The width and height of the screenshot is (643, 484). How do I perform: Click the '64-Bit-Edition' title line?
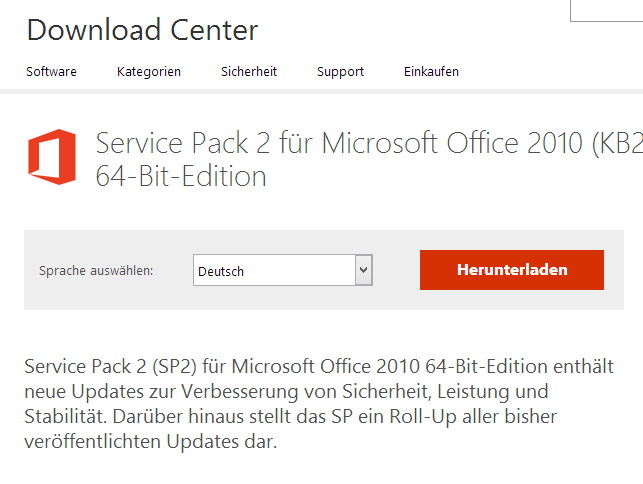click(181, 176)
